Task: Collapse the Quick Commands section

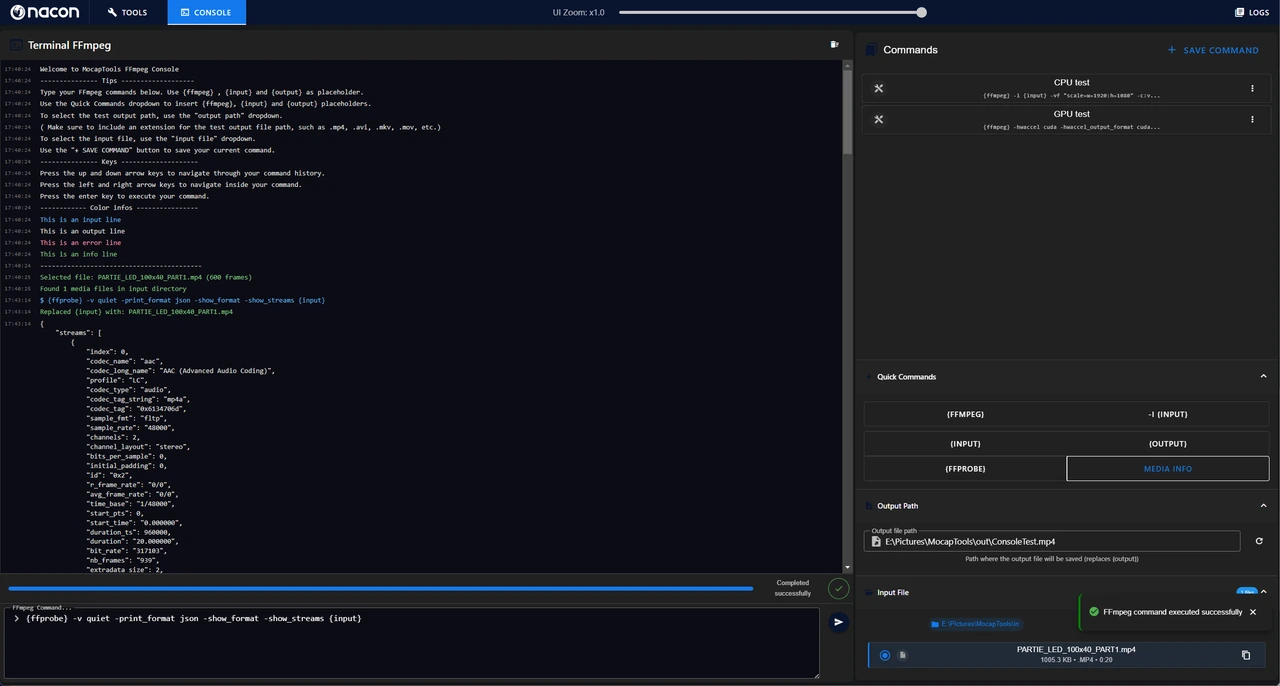Action: (1263, 377)
